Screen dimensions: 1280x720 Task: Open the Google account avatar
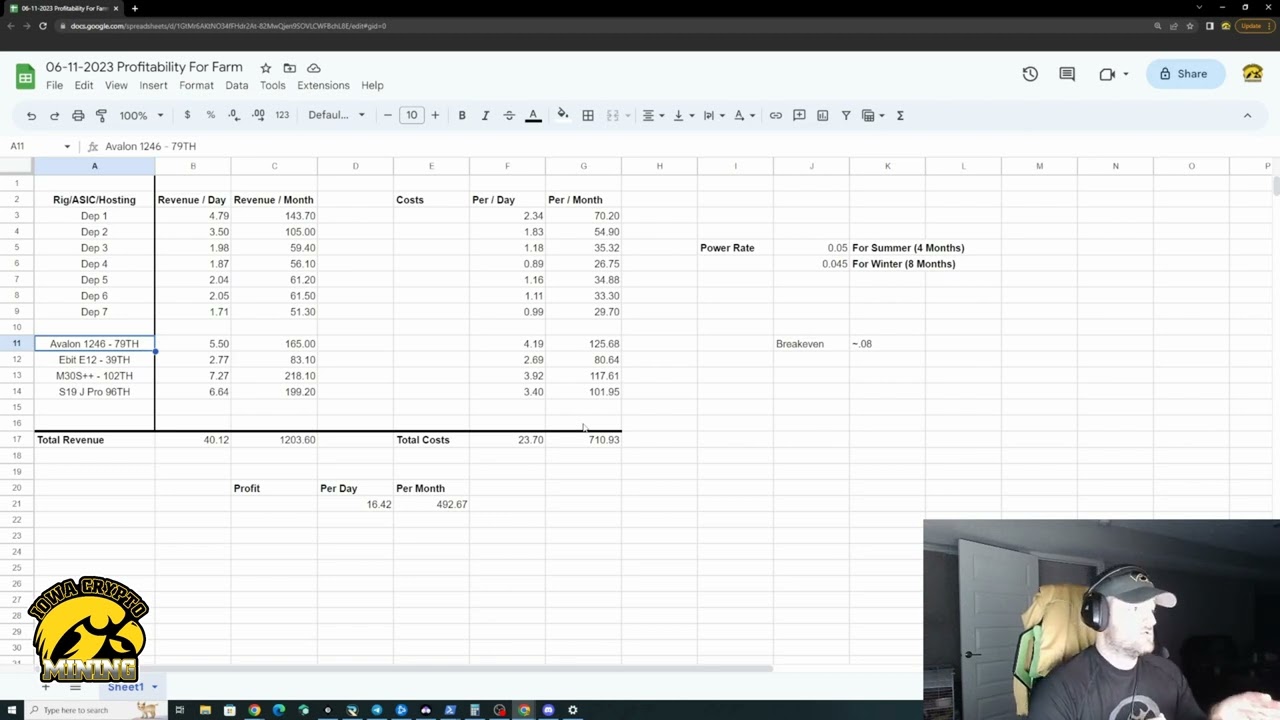tap(1252, 74)
